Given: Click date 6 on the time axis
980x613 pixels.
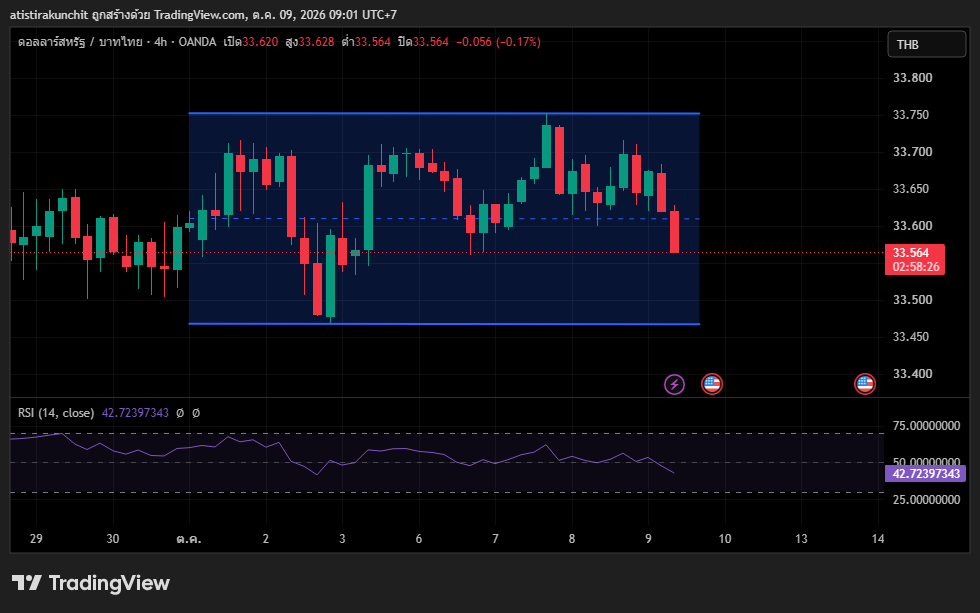Looking at the screenshot, I should click(419, 539).
